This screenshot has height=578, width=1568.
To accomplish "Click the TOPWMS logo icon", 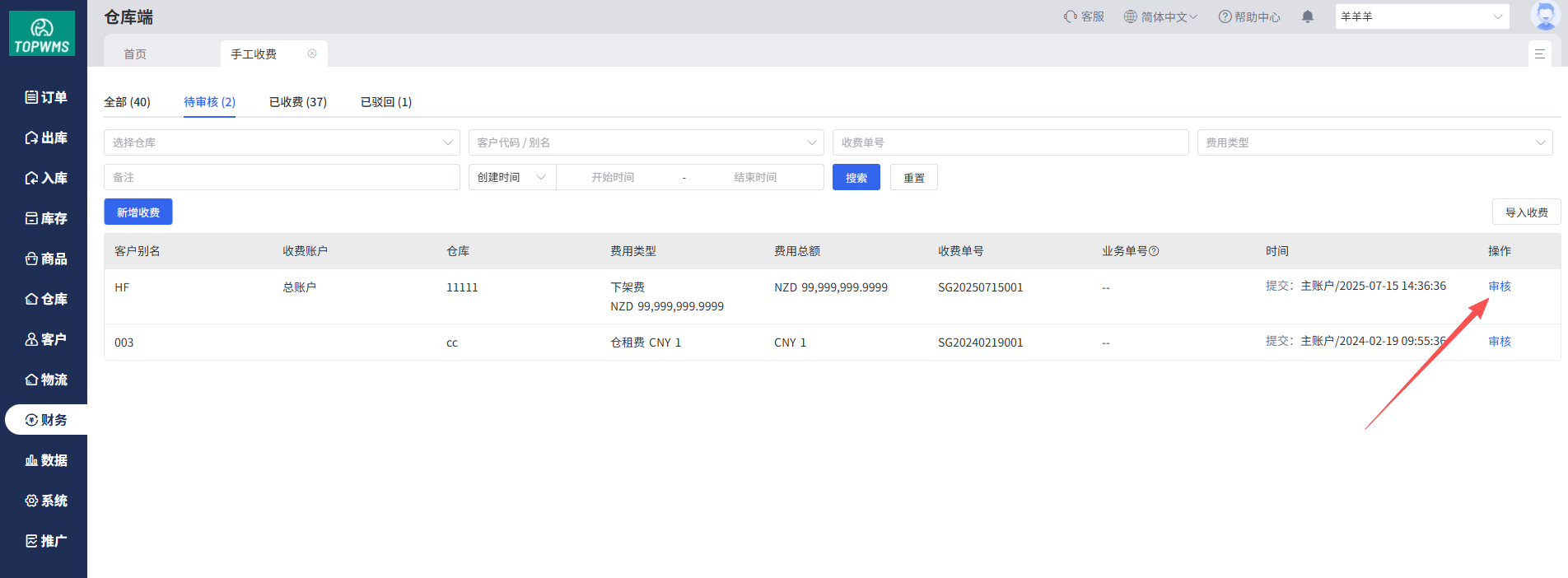I will tap(42, 34).
